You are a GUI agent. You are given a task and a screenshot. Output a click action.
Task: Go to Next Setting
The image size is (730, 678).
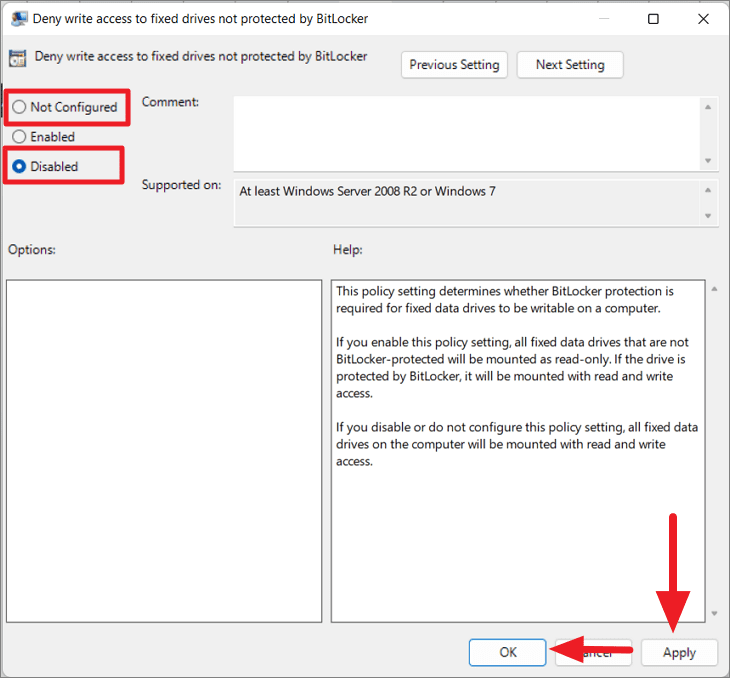click(x=570, y=65)
